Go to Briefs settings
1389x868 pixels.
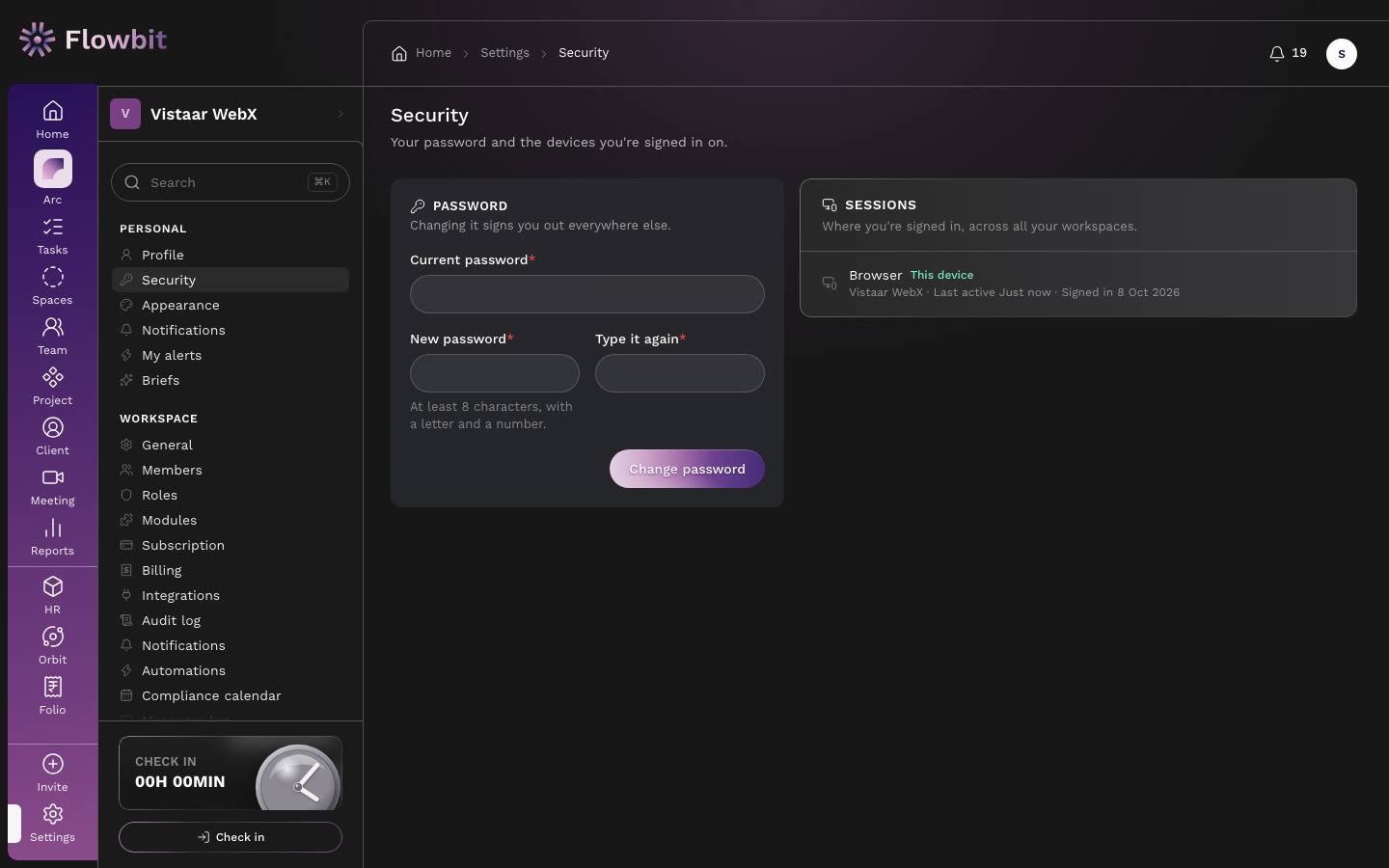[x=230, y=380]
